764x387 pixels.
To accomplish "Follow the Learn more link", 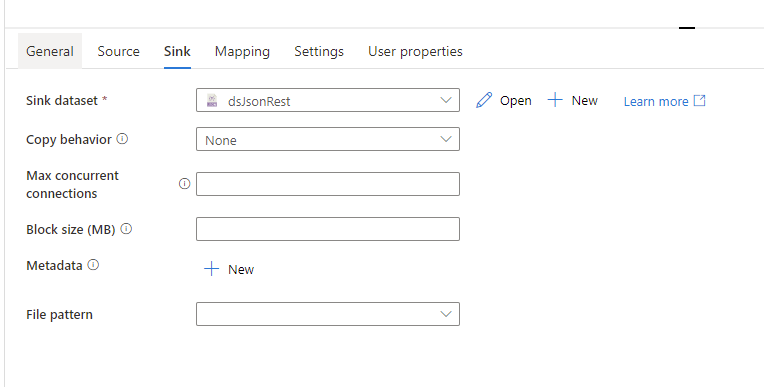I will [656, 101].
